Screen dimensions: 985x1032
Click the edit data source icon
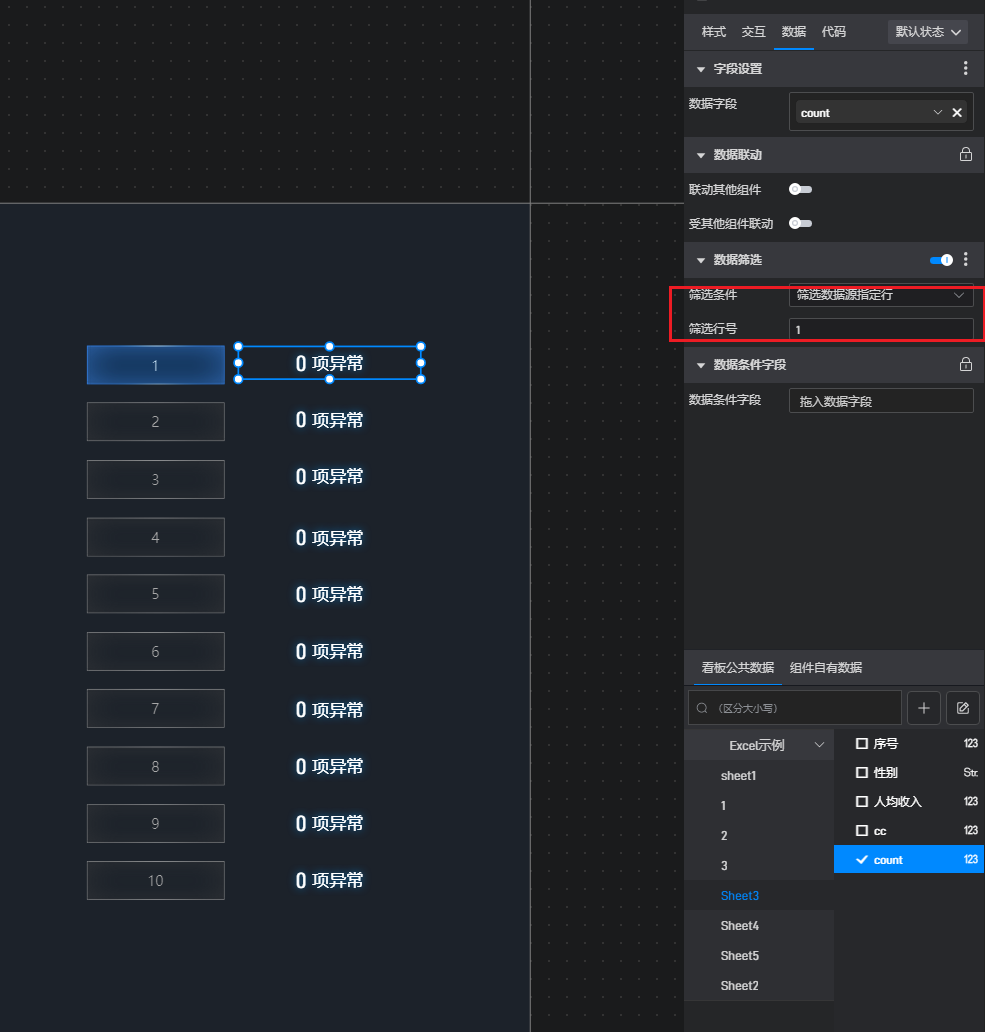[962, 708]
